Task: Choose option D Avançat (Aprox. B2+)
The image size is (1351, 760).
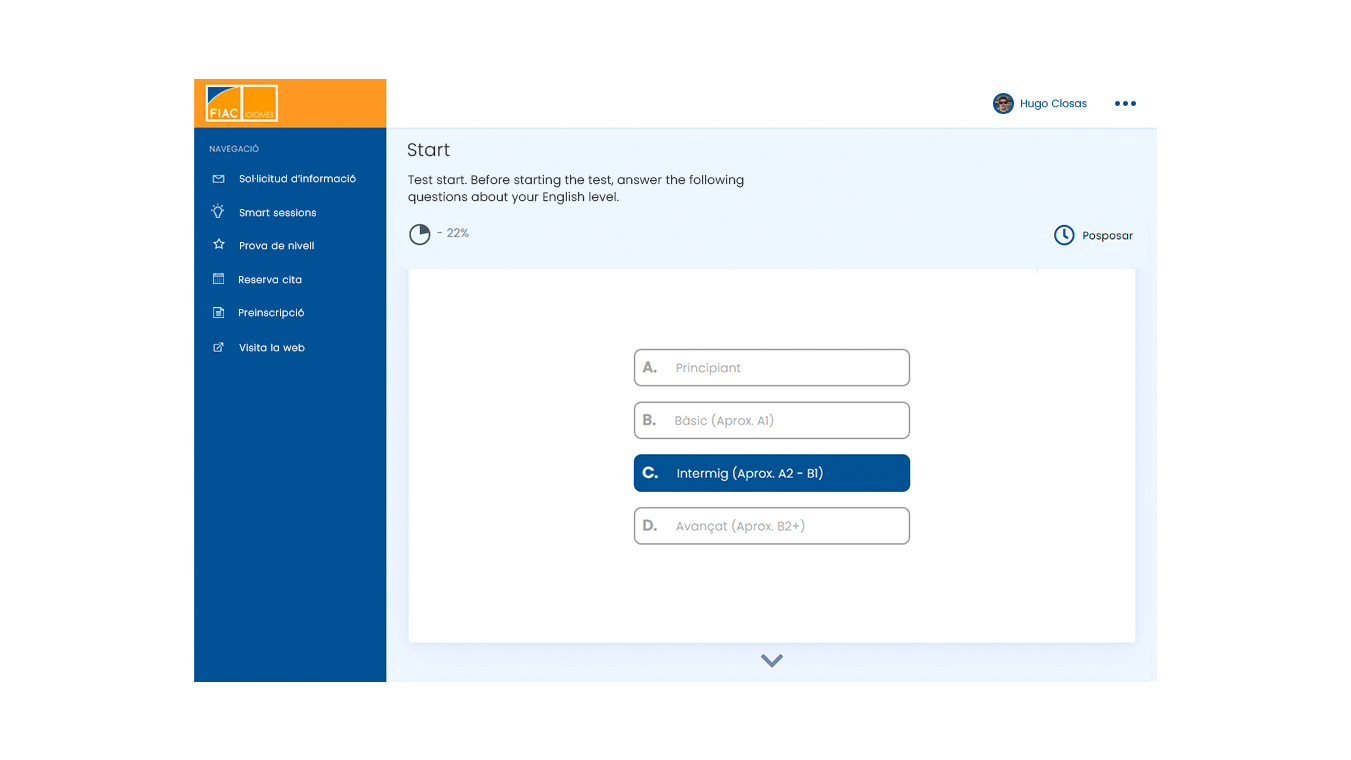Action: click(771, 526)
